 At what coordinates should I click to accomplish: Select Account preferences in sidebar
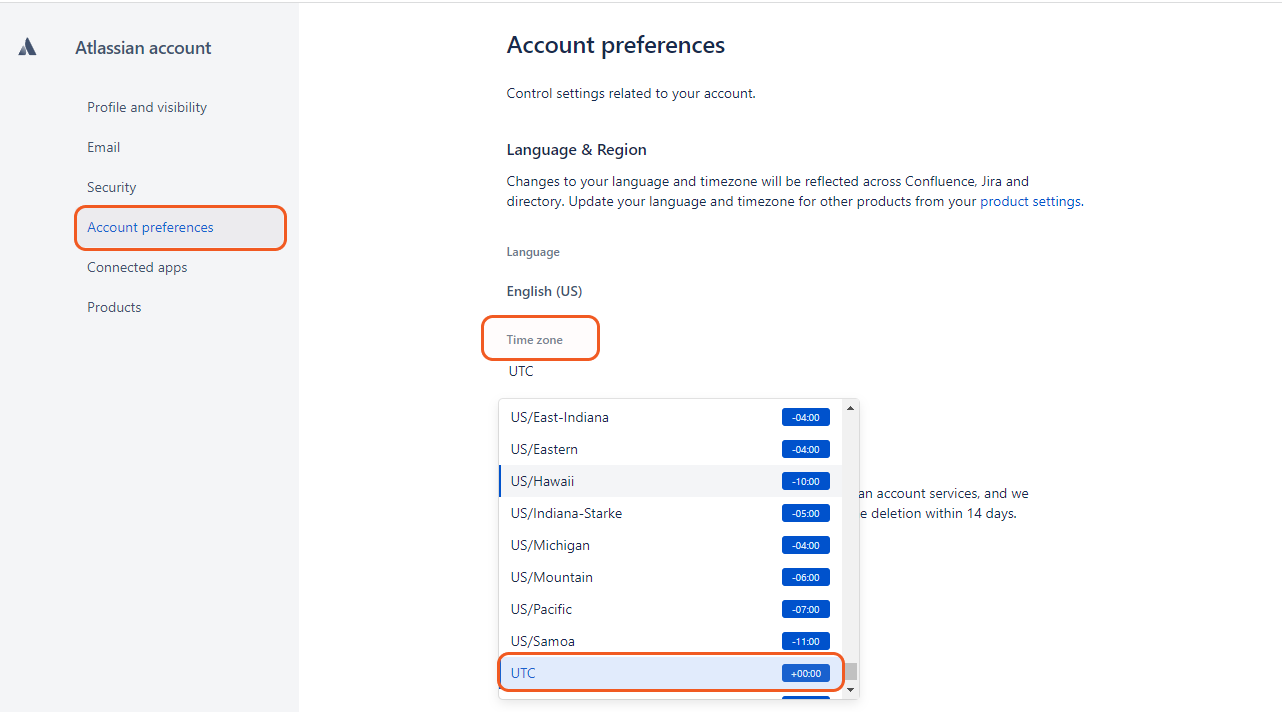click(150, 227)
